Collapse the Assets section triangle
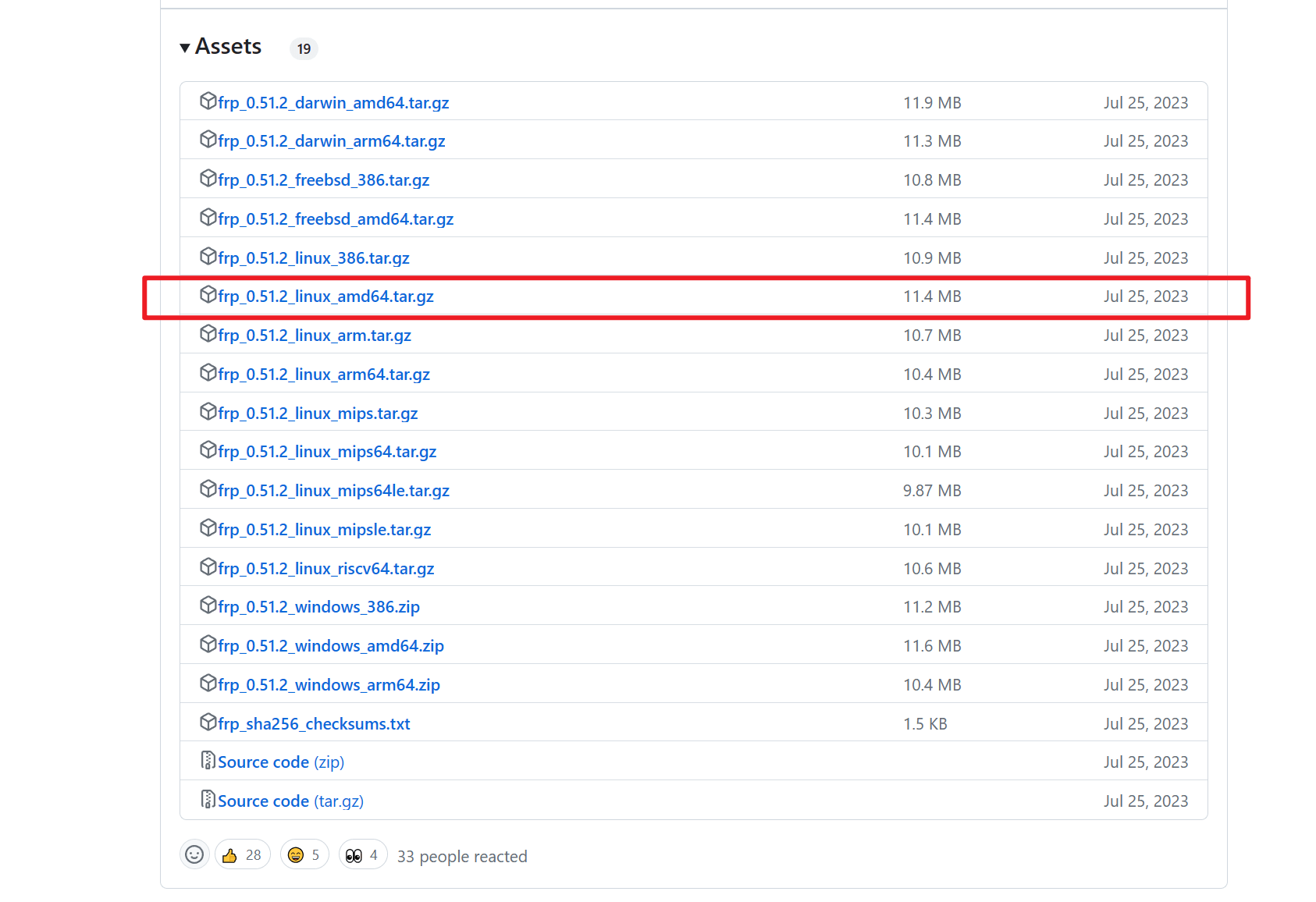 (185, 48)
